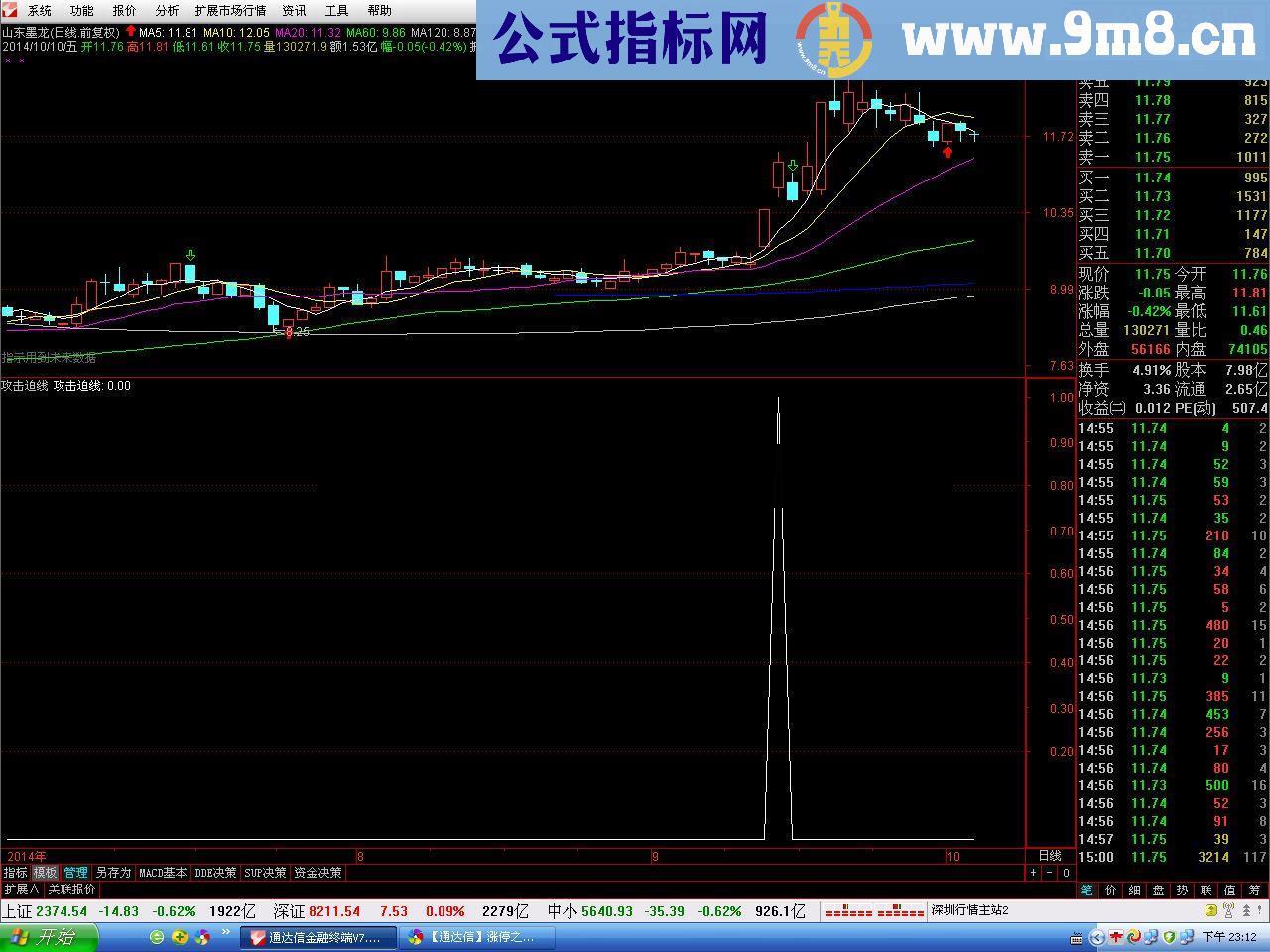Click the red up-arrow beside the stock title
This screenshot has width=1270, height=952.
pyautogui.click(x=131, y=31)
